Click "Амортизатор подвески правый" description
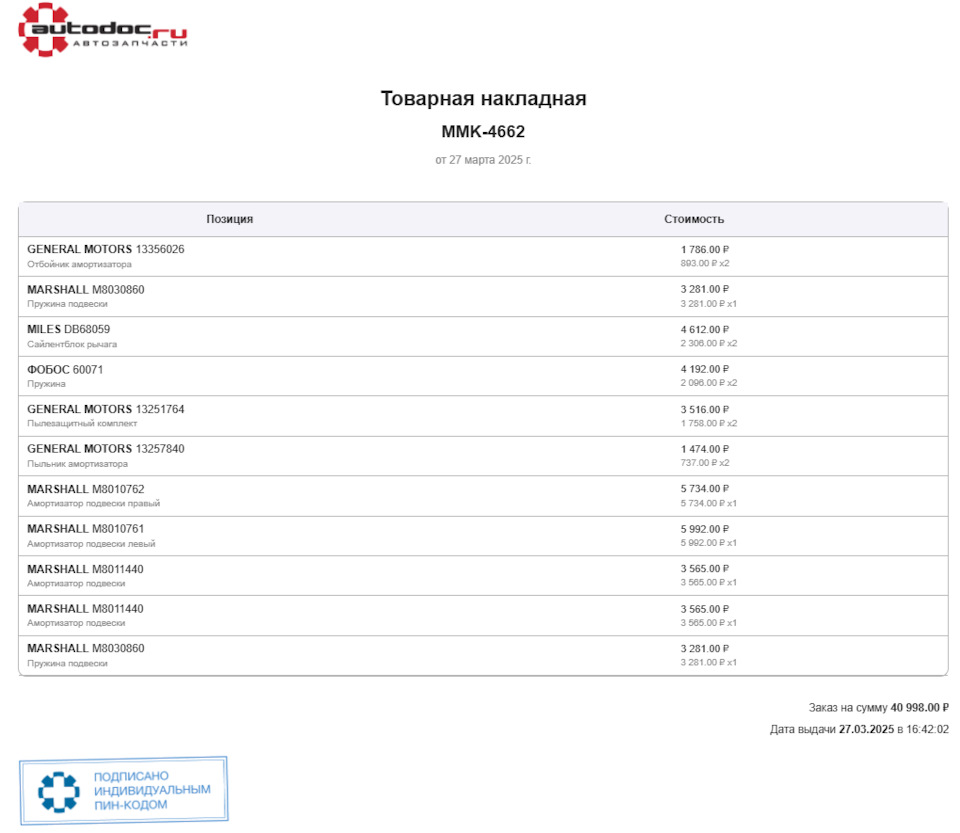 [x=93, y=503]
